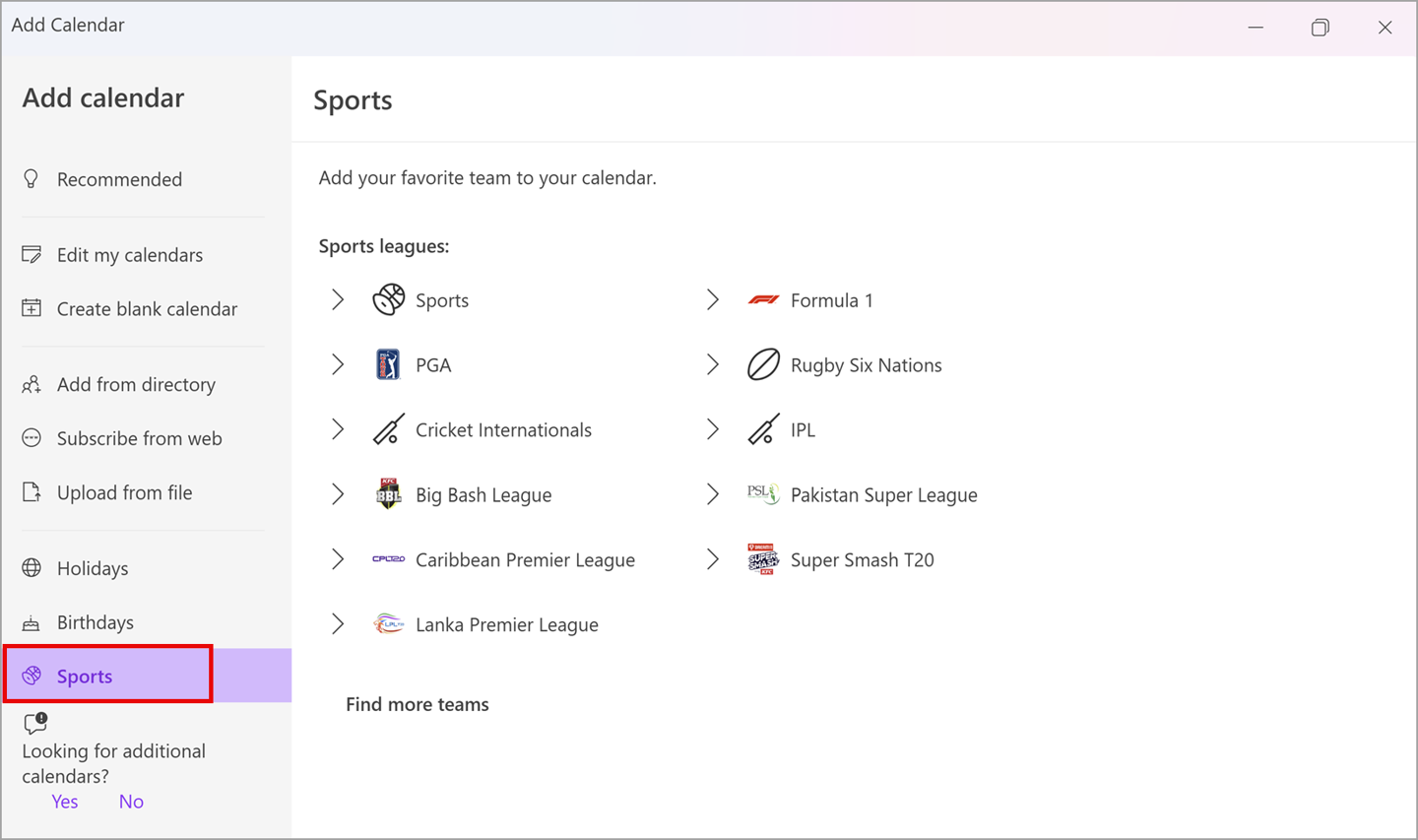This screenshot has height=840, width=1418.
Task: Select Upload from file
Action: click(x=124, y=492)
